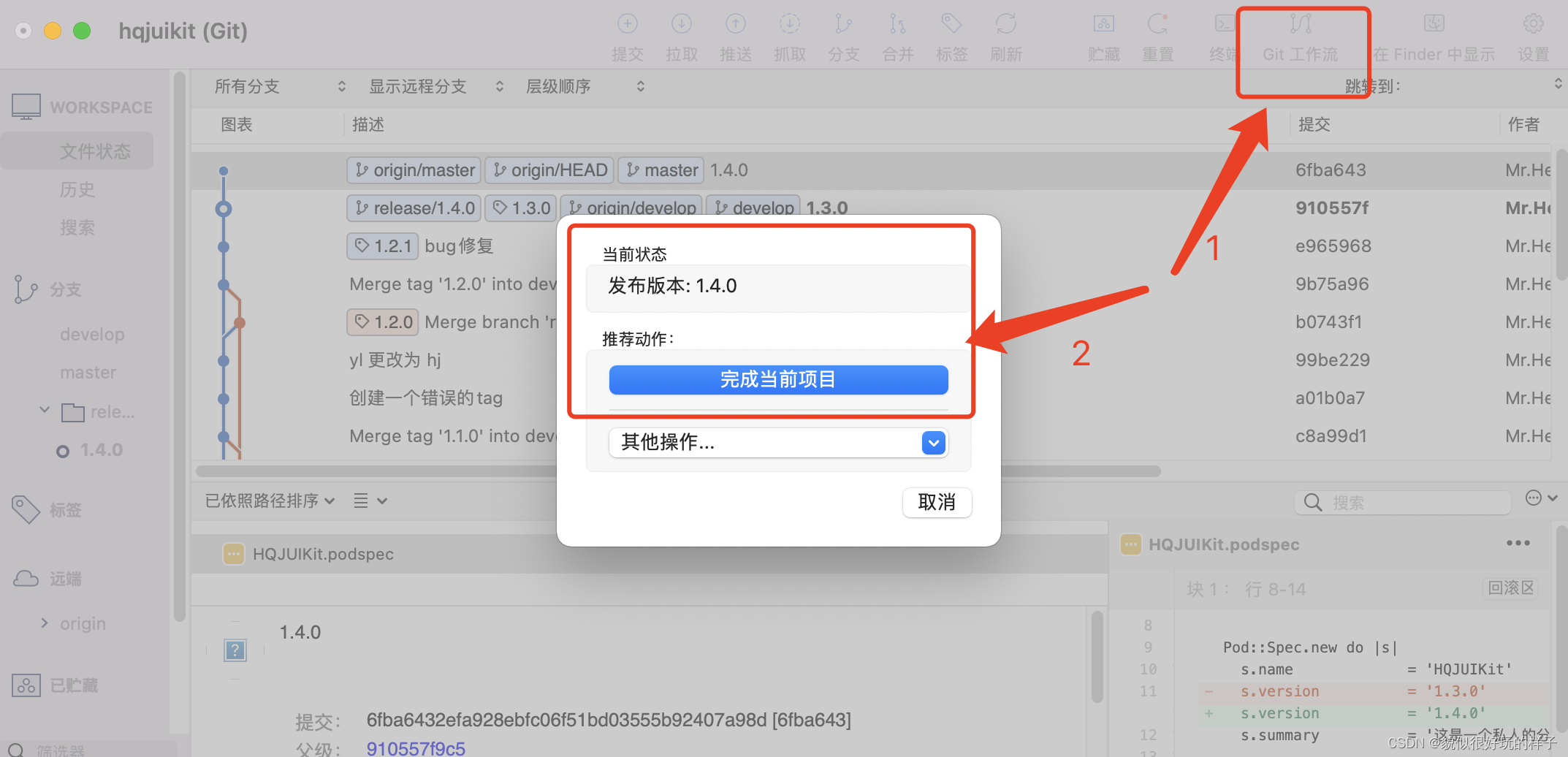Click the 标签 tag icon in sidebar
Screen dimensions: 1568x757
tap(26, 510)
